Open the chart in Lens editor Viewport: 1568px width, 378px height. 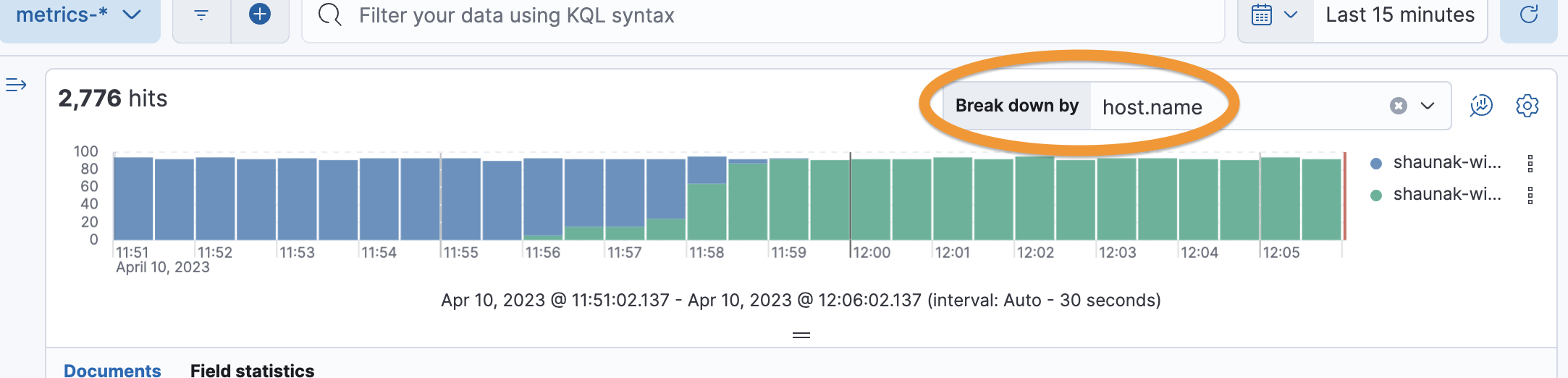coord(1481,106)
